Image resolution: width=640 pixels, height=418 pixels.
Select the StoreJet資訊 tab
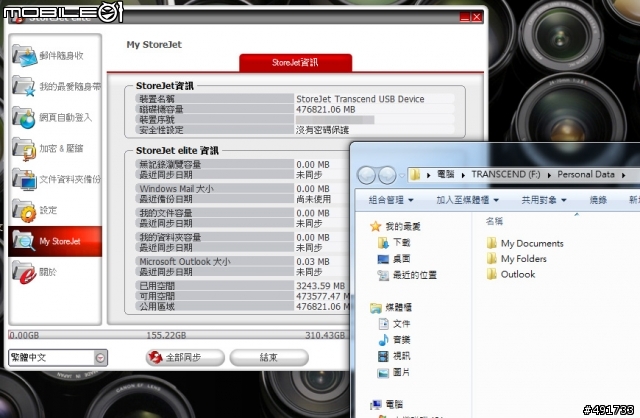pyautogui.click(x=296, y=63)
